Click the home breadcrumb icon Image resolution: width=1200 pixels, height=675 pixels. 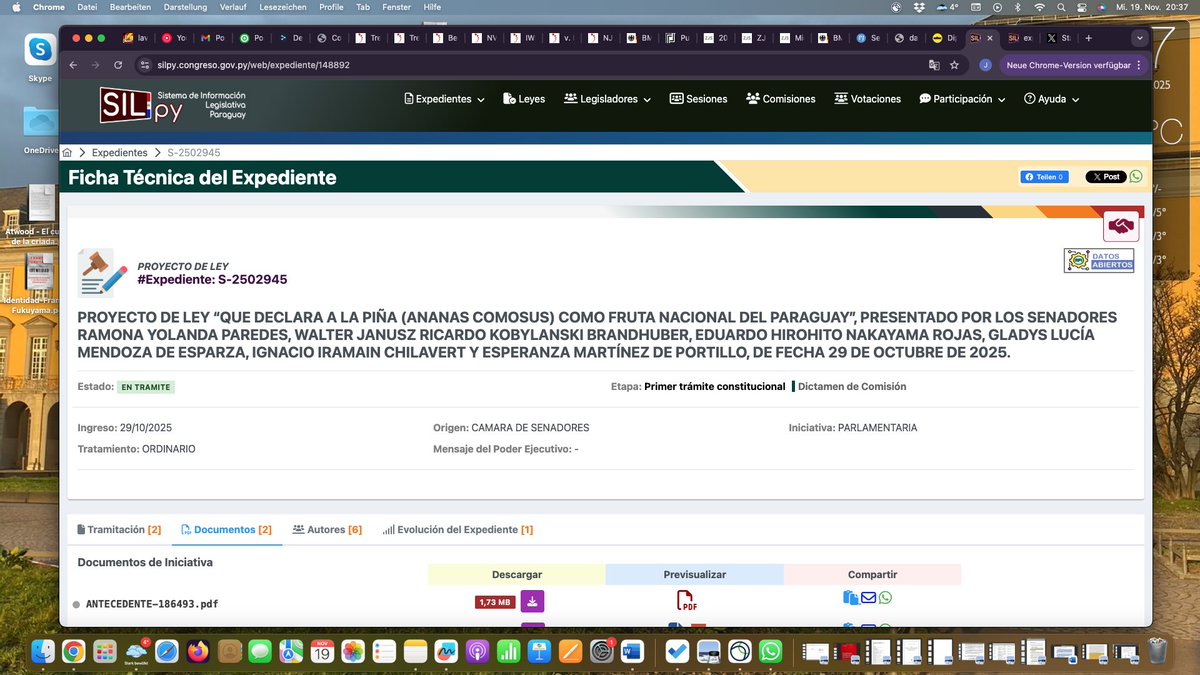coord(67,153)
